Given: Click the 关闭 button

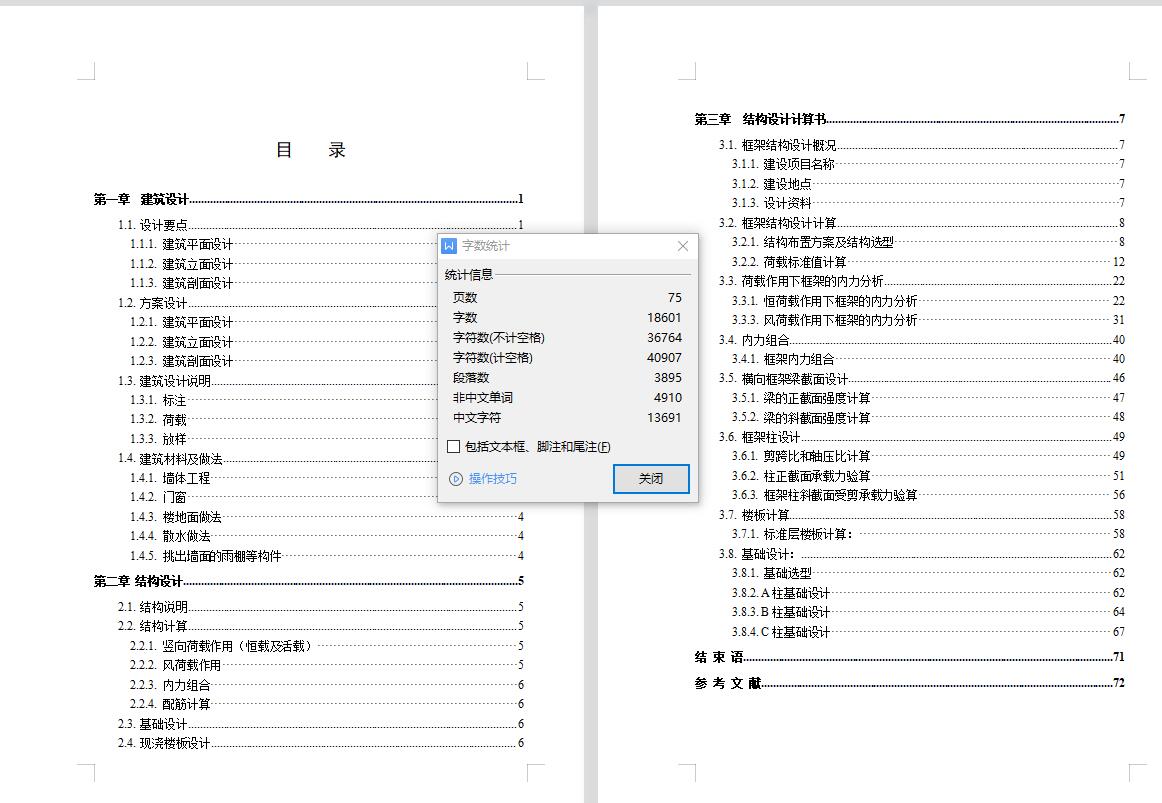Looking at the screenshot, I should tap(651, 479).
